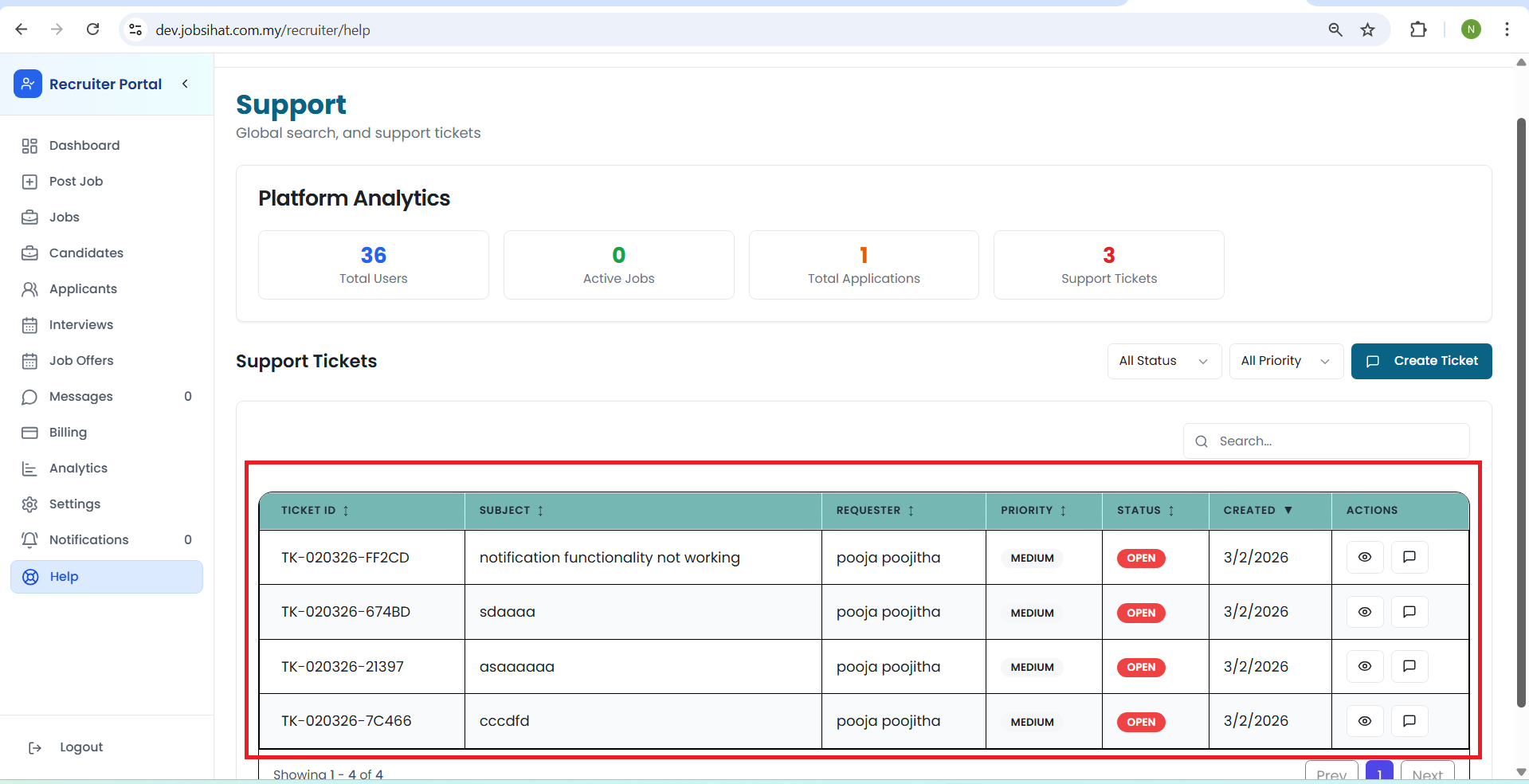Open the All Priority filter dropdown
The width and height of the screenshot is (1529, 784).
coord(1285,361)
